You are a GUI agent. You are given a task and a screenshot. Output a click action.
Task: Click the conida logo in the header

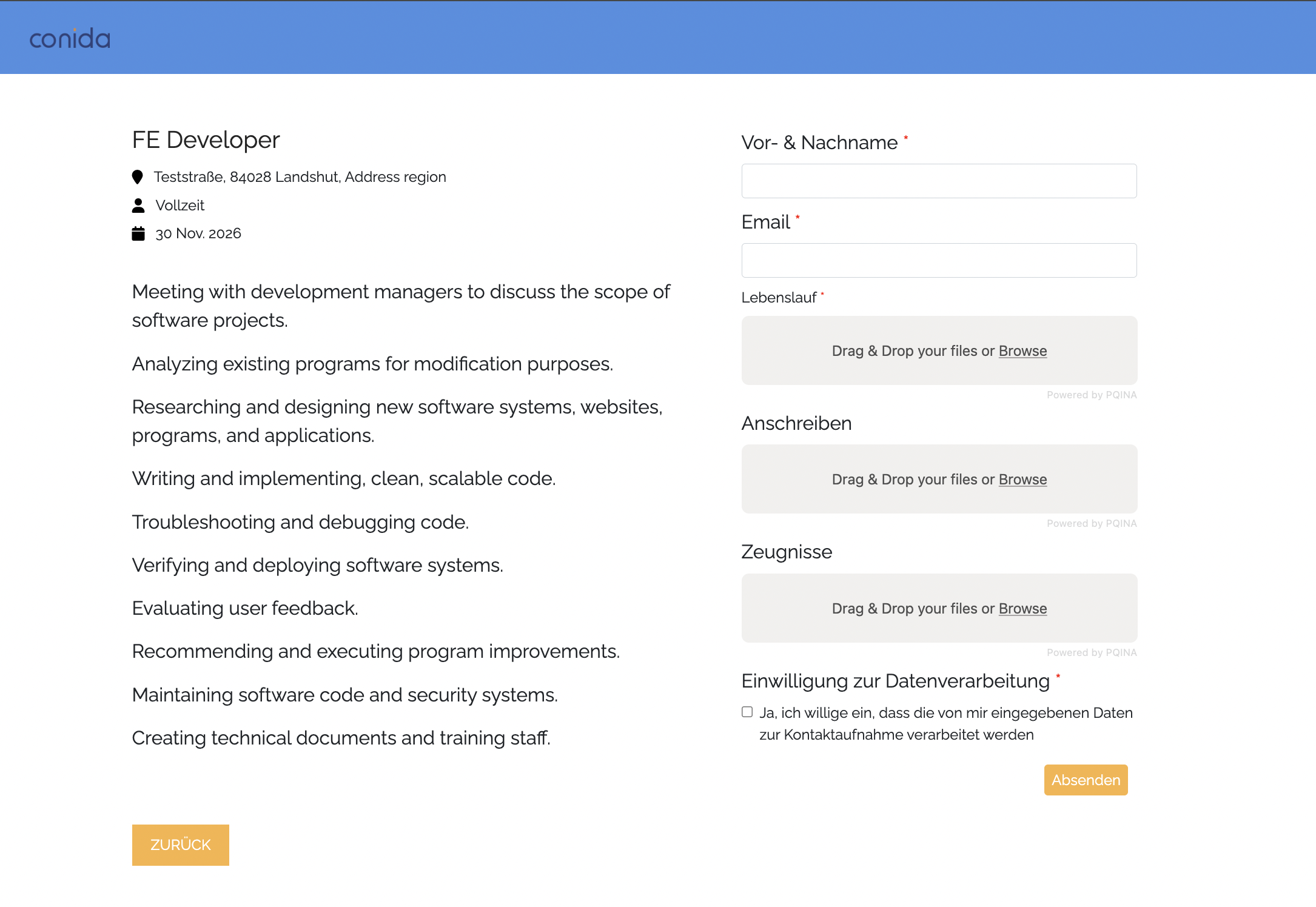tap(70, 38)
